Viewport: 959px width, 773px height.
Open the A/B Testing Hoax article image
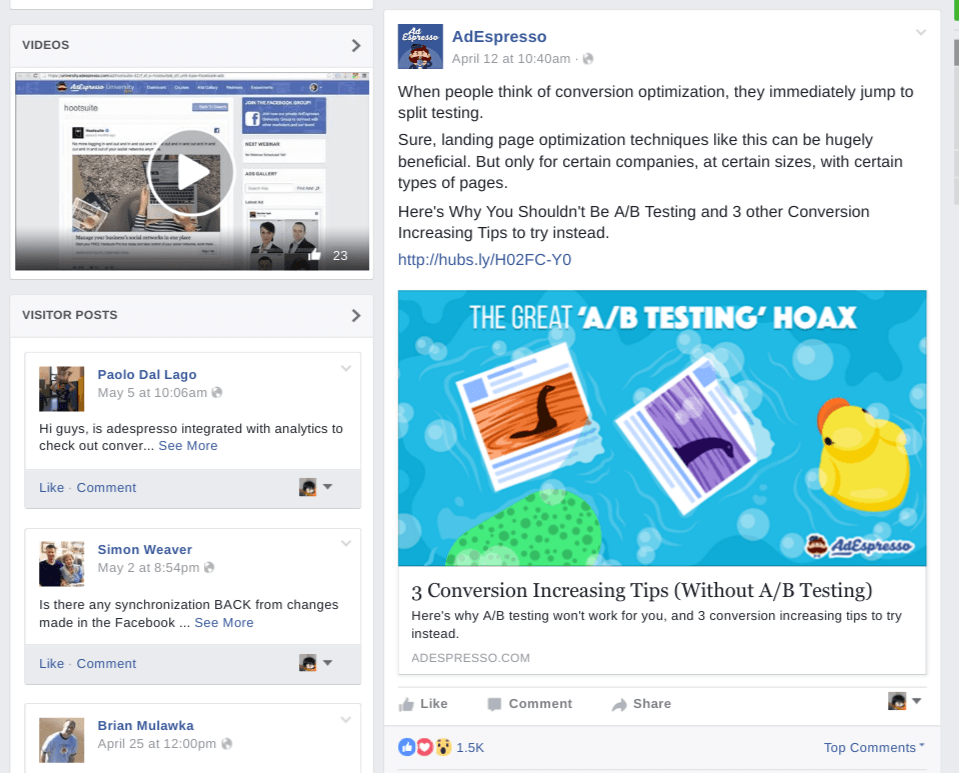[x=662, y=428]
